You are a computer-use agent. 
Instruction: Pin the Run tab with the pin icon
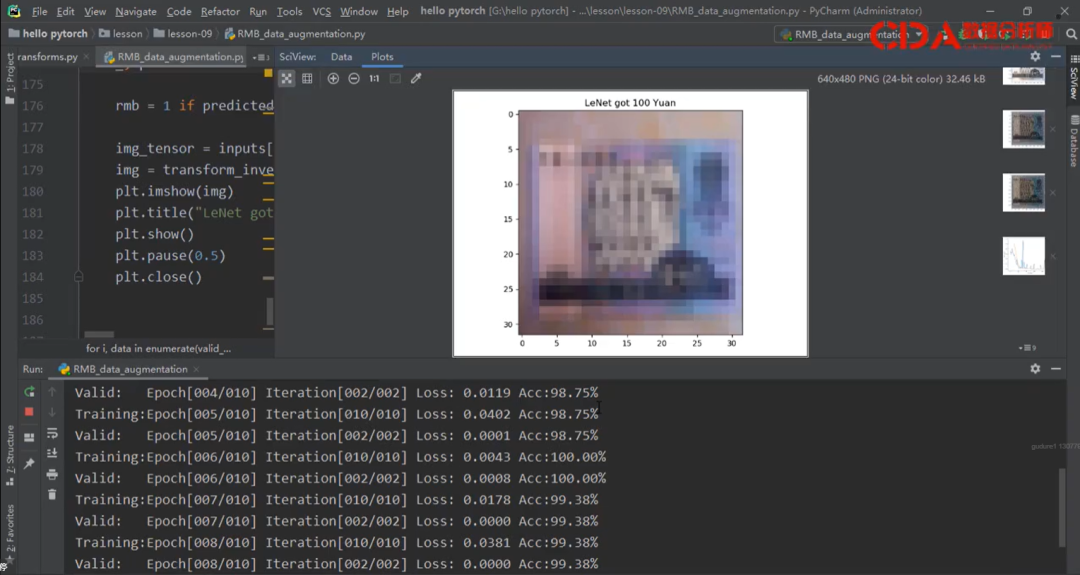tap(29, 463)
